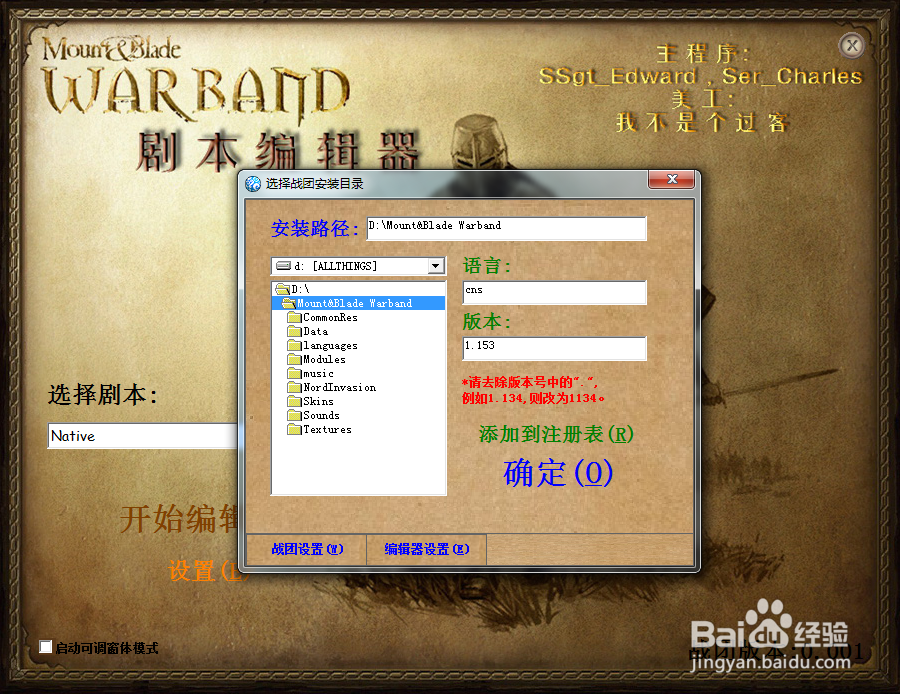Click the music folder icon
This screenshot has width=900, height=694.
point(294,373)
